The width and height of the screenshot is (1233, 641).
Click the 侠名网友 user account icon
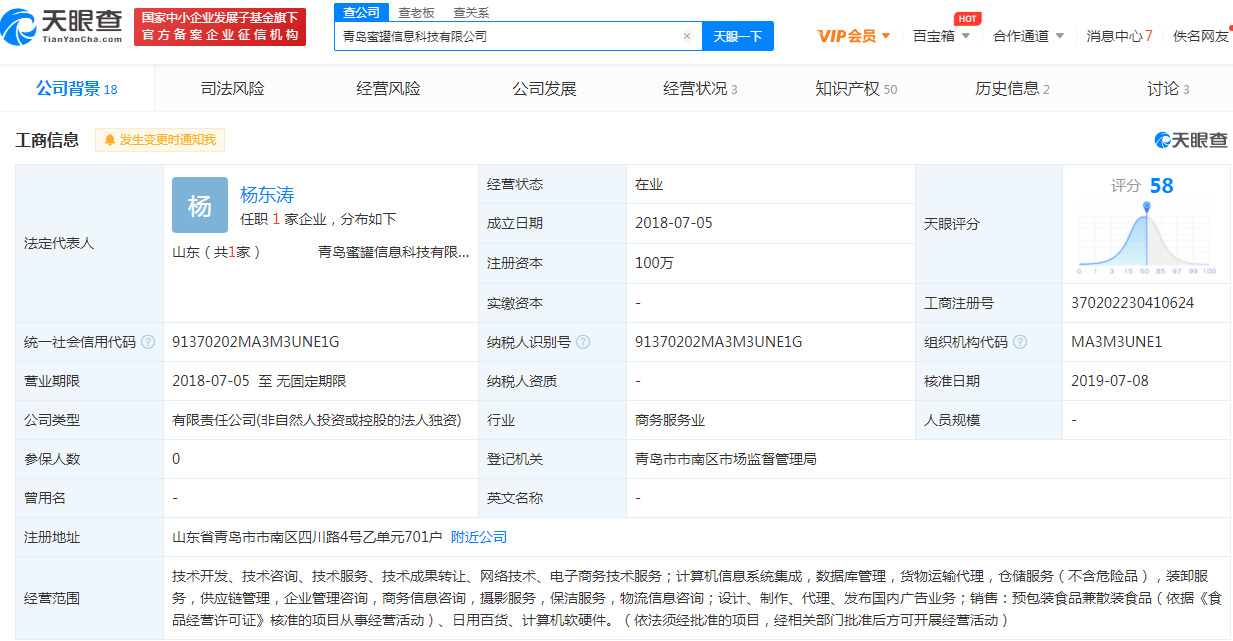[1199, 35]
